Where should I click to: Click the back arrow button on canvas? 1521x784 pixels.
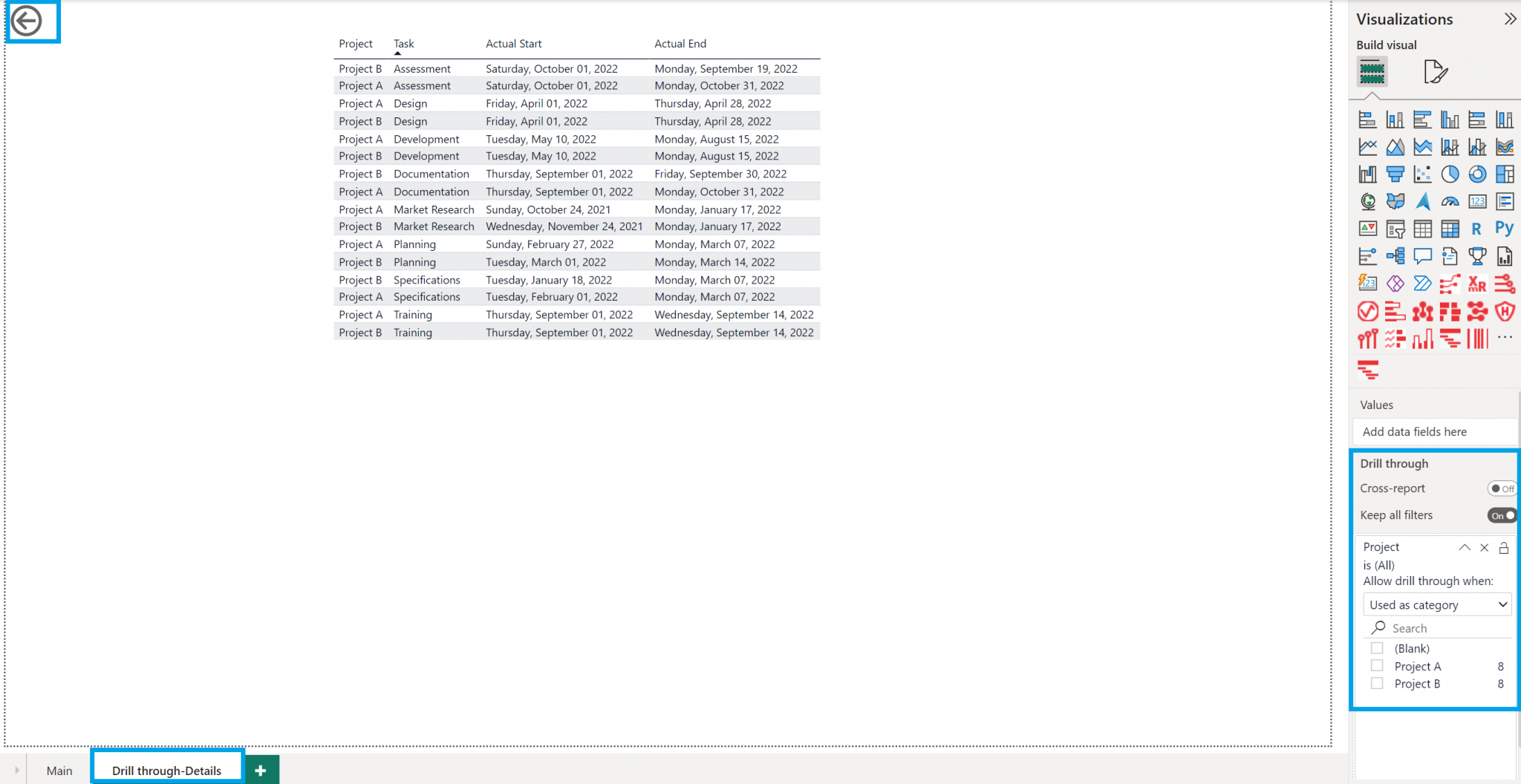coord(27,21)
